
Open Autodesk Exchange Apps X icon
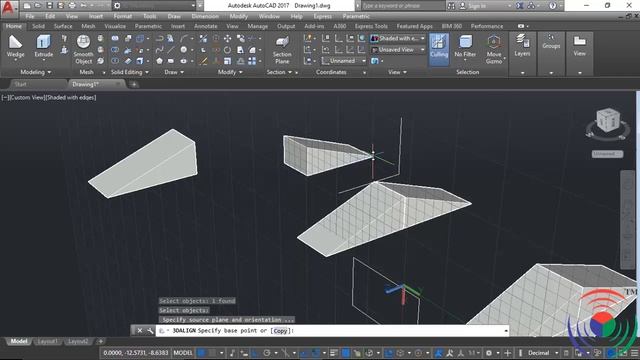520,6
